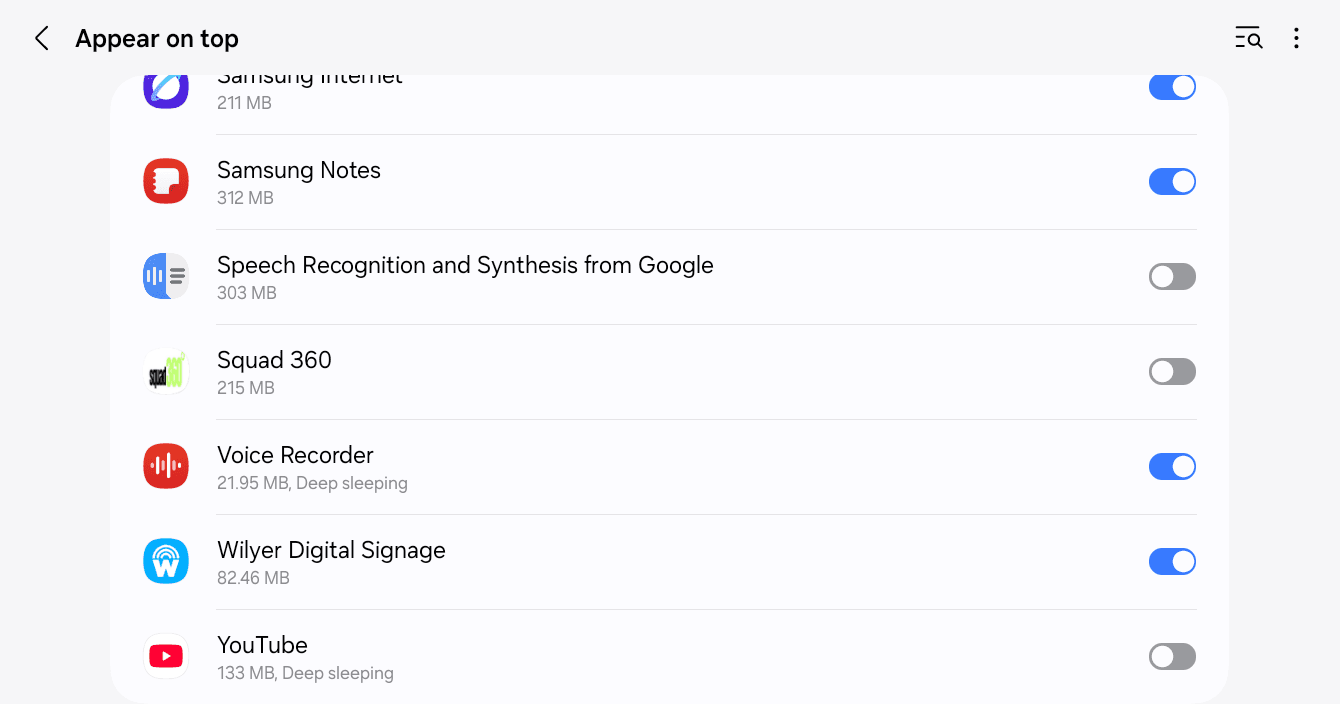Tap the Samsung Notes app icon
Image resolution: width=1340 pixels, height=704 pixels.
coord(166,181)
